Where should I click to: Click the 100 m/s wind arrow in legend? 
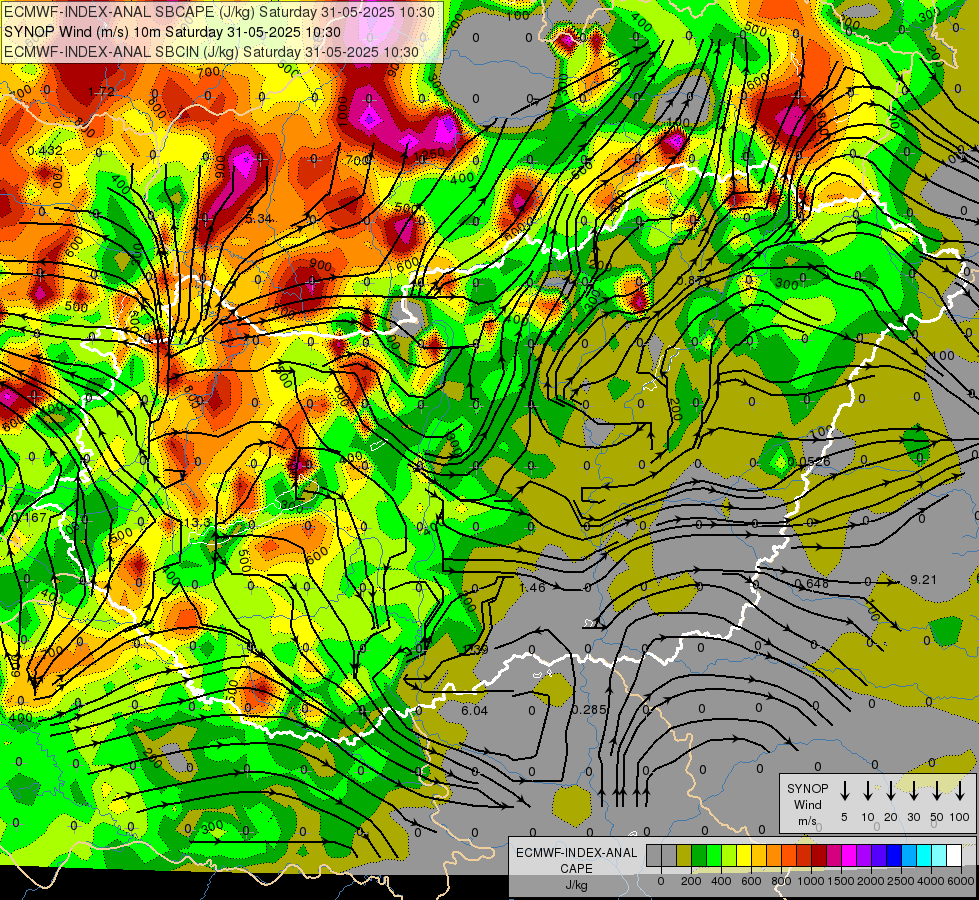click(960, 790)
